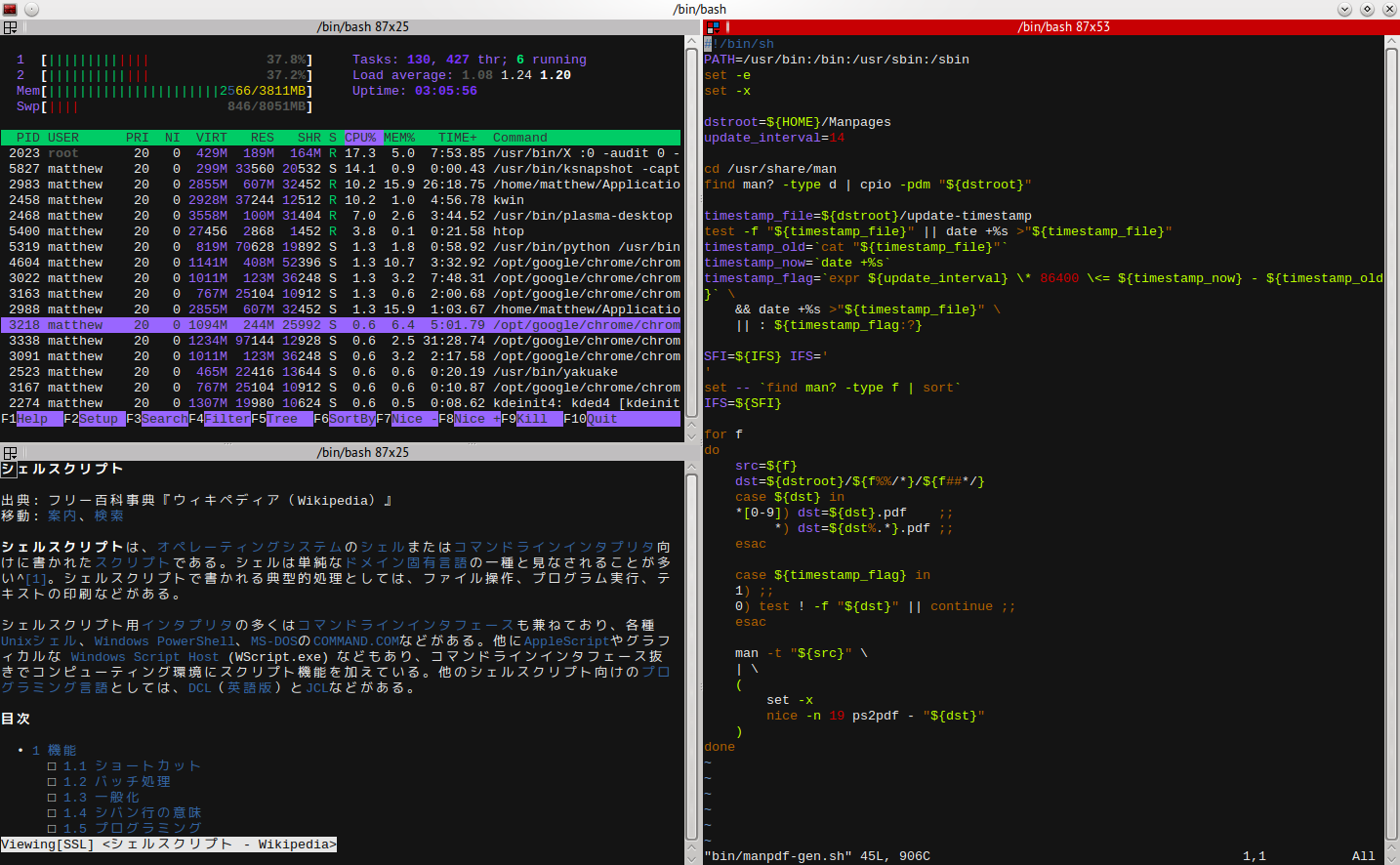Open contents entry 1.1 ショートカット
This screenshot has width=1400, height=865.
pyautogui.click(x=133, y=766)
